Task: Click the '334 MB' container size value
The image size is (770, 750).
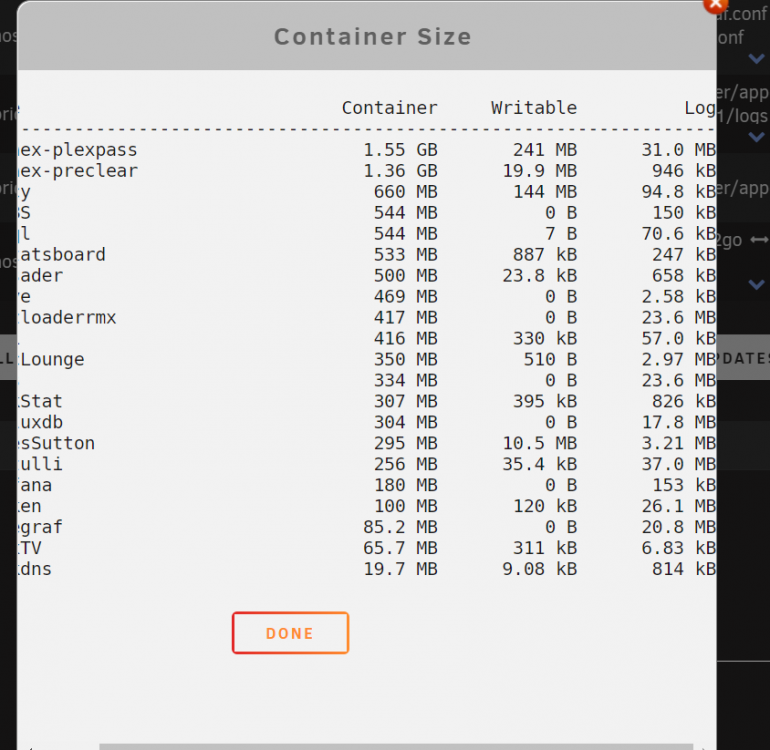Action: pos(406,380)
